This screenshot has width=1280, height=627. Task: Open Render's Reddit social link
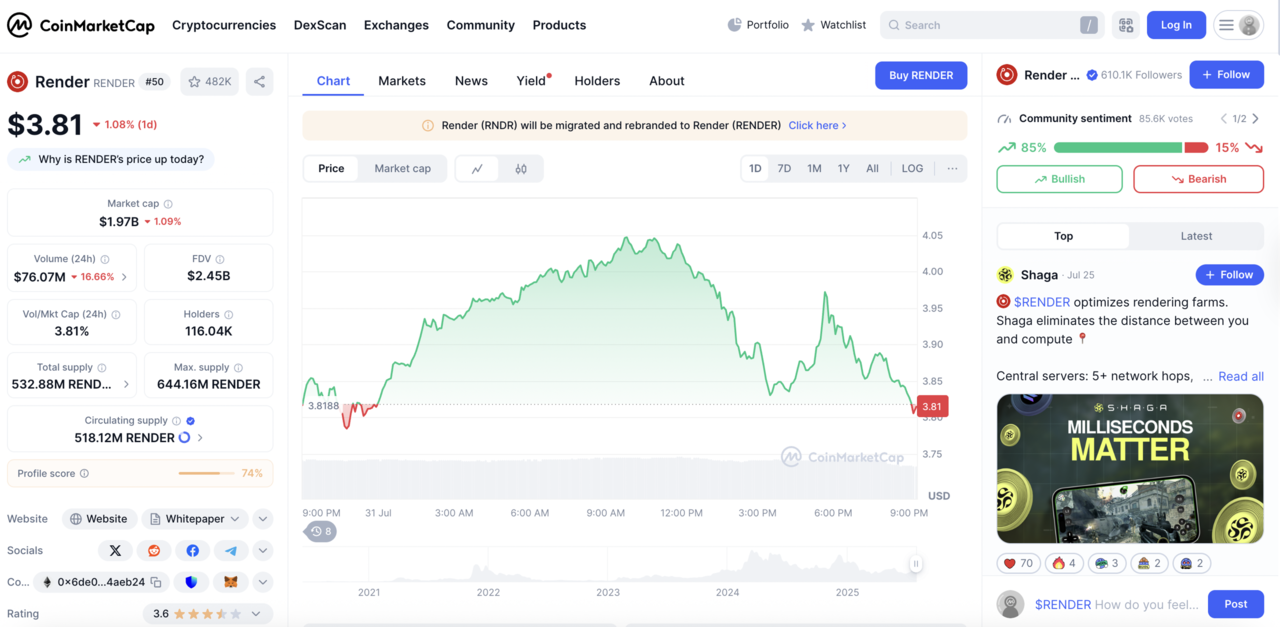pos(154,551)
